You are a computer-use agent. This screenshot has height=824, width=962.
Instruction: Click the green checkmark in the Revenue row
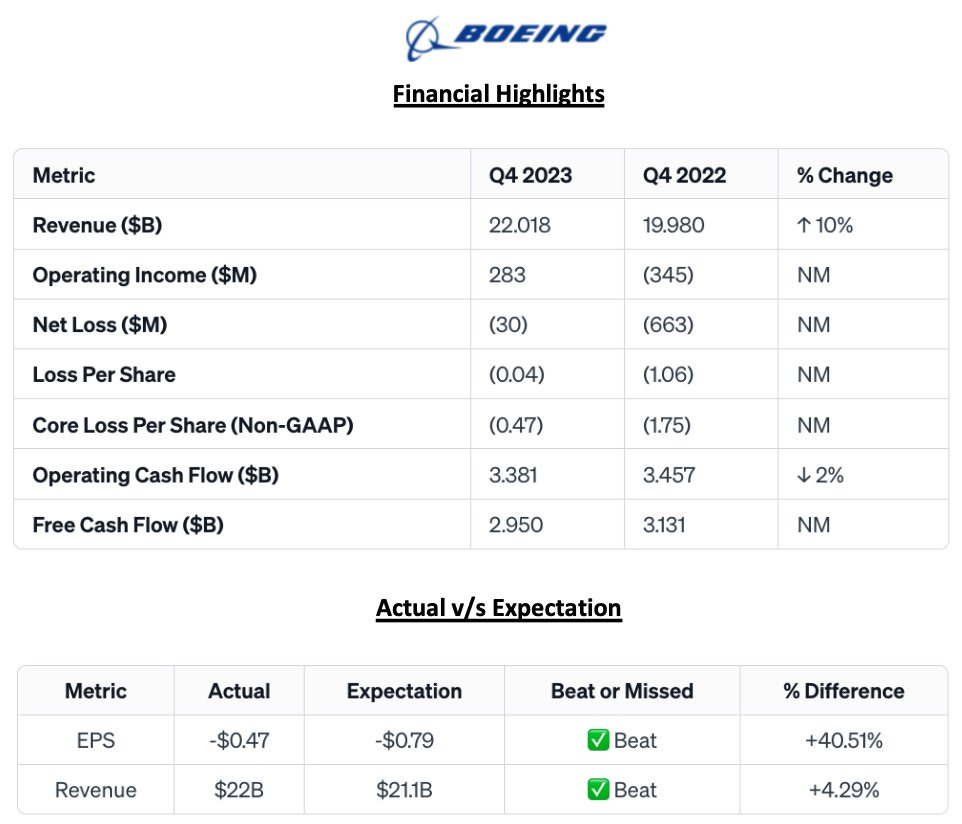click(x=598, y=790)
